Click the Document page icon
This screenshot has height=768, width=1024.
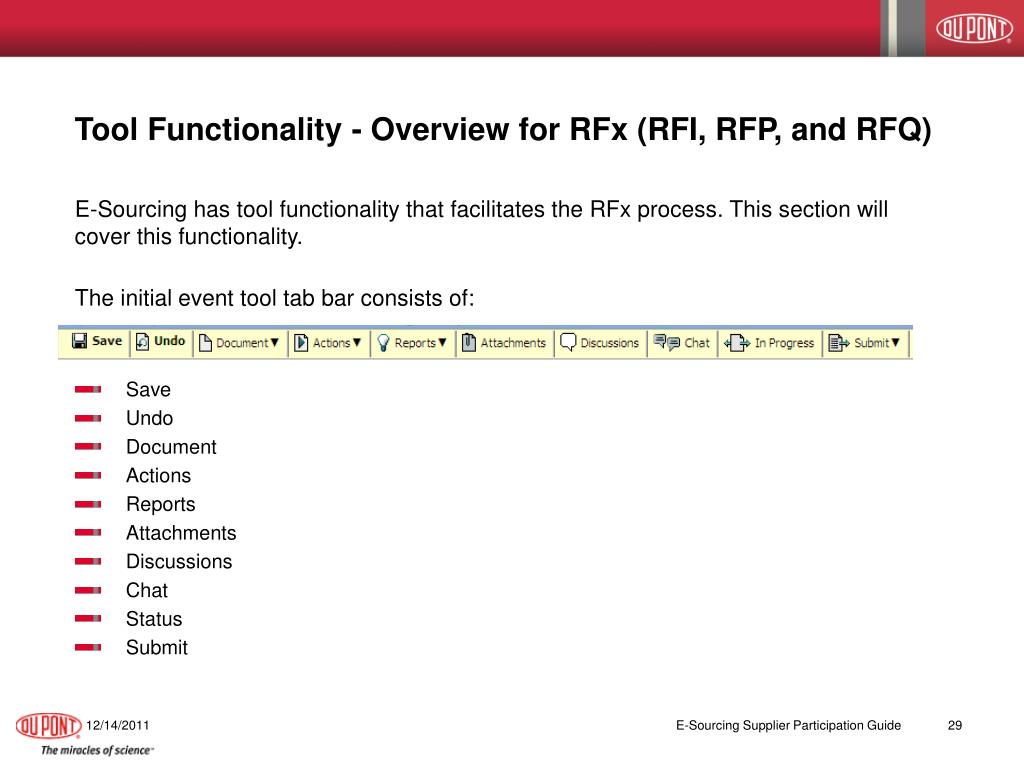coord(205,342)
